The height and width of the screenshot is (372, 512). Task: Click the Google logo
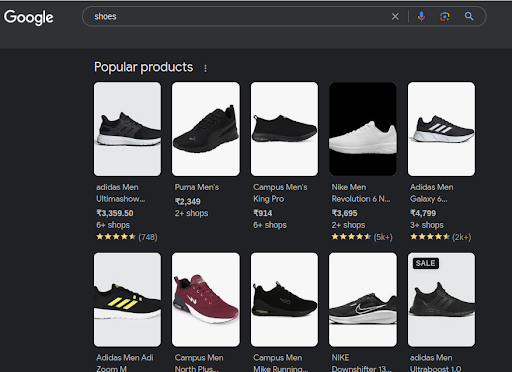point(29,17)
